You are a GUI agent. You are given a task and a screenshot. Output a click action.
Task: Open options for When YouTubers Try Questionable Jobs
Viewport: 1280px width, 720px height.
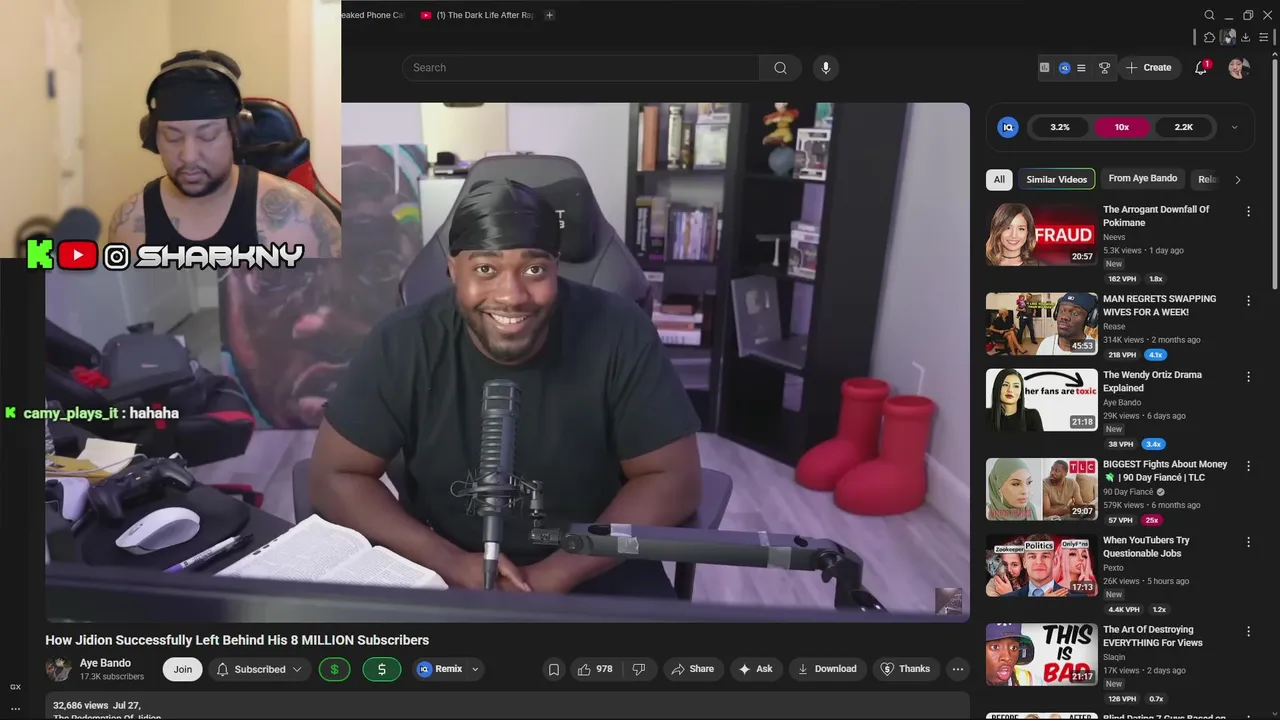(x=1248, y=542)
